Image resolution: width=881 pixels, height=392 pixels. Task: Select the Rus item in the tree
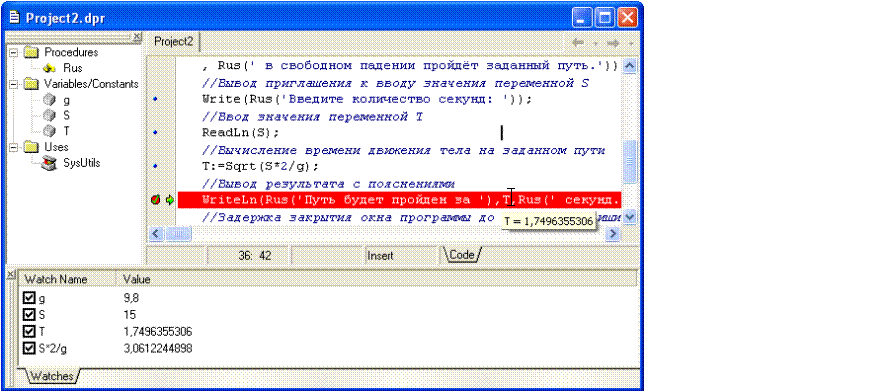73,68
